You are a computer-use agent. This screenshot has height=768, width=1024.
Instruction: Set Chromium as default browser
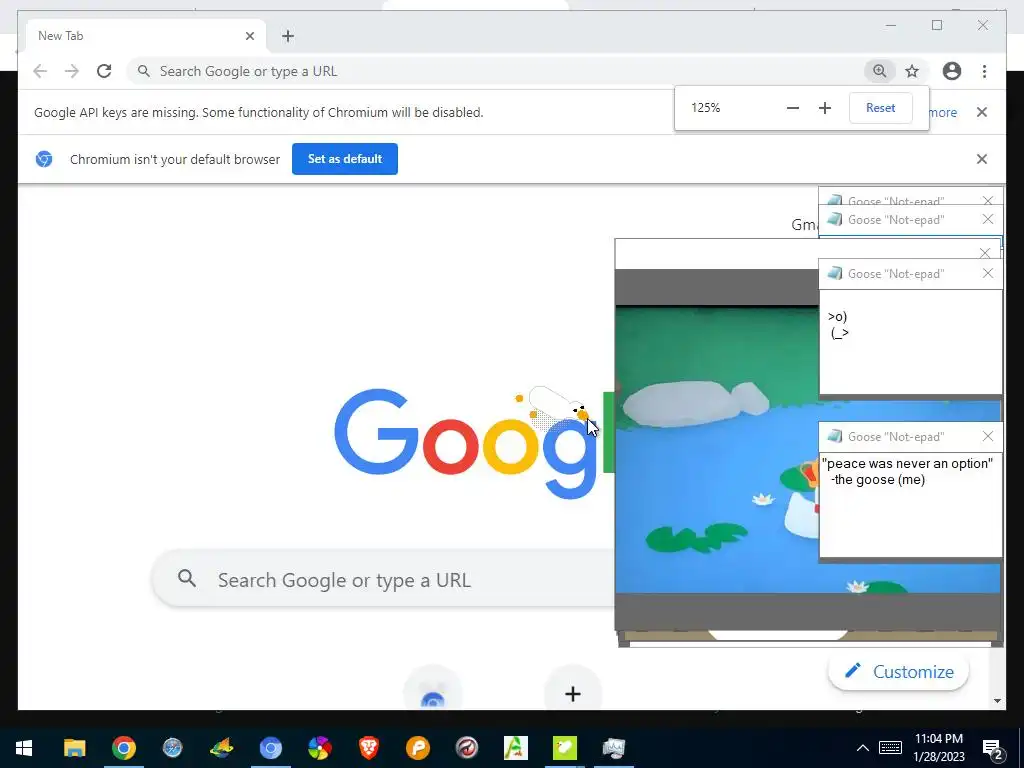(345, 159)
